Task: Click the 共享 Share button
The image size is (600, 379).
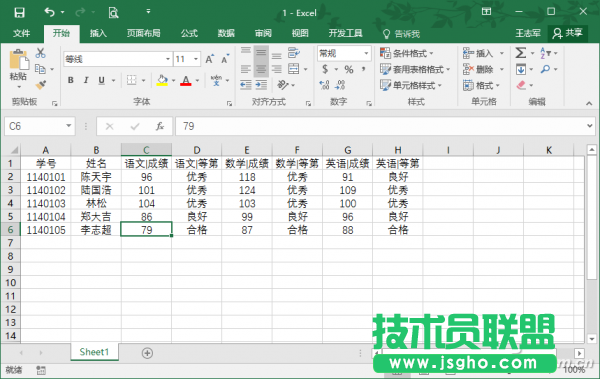Action: (567, 33)
